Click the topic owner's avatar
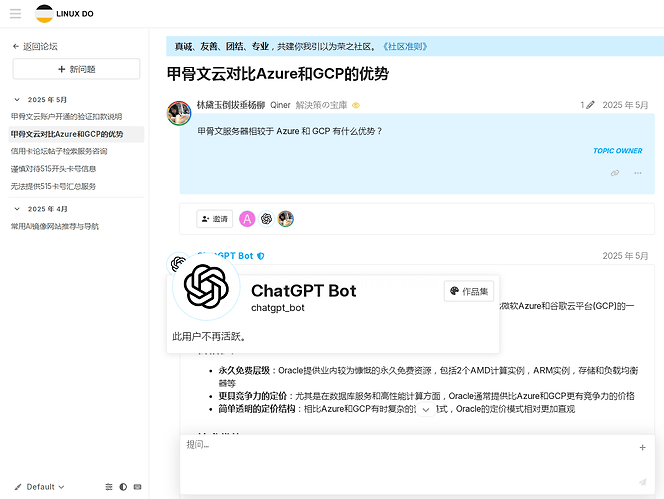Image resolution: width=664 pixels, height=499 pixels. click(x=179, y=114)
